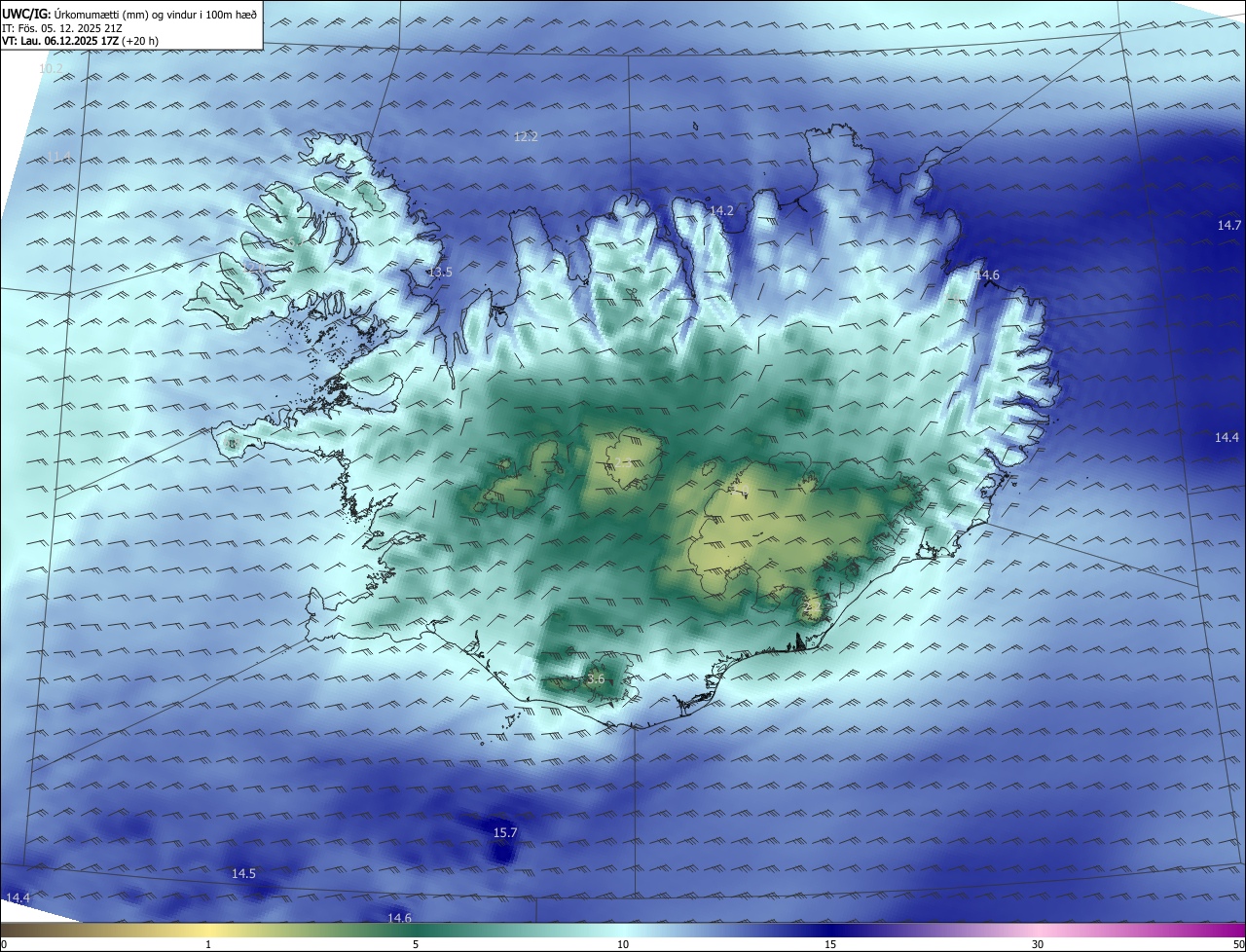1246x952 pixels.
Task: Click the 14.6 value off the northeast coast
Action: click(987, 275)
